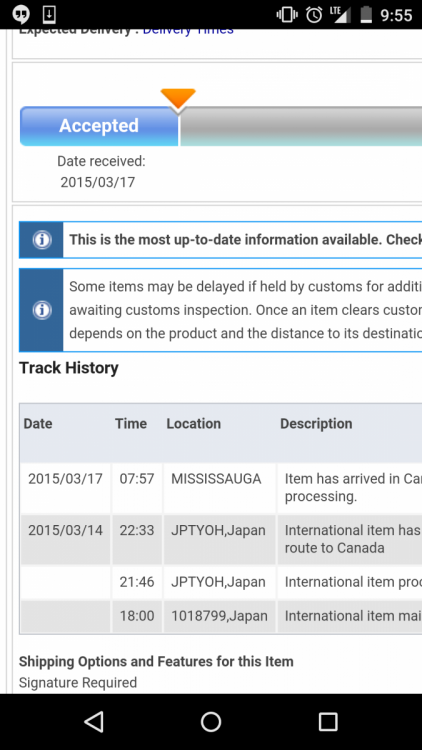This screenshot has height=750, width=422.
Task: Click the Location column header
Action: coord(194,424)
